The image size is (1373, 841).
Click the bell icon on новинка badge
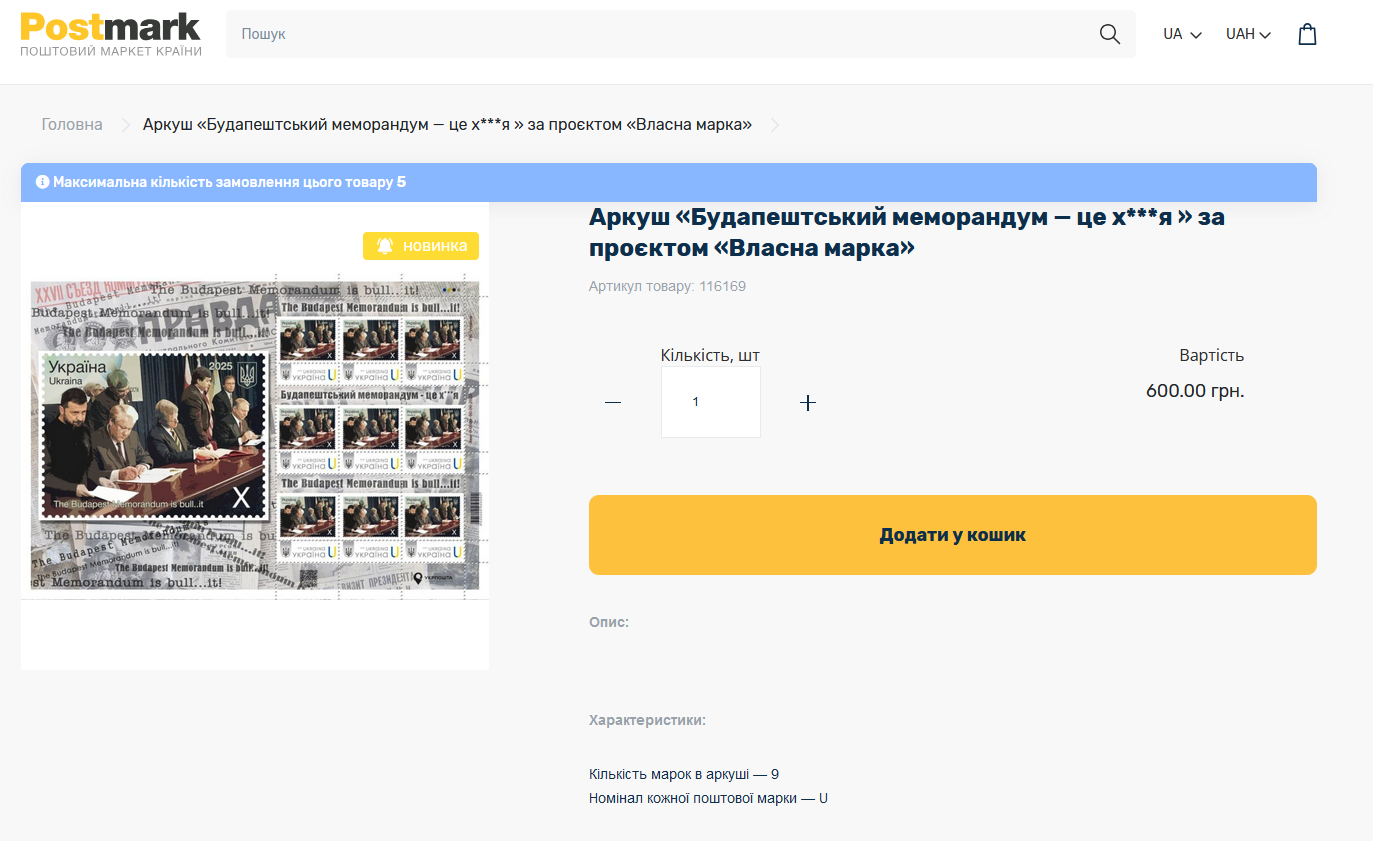click(x=385, y=246)
